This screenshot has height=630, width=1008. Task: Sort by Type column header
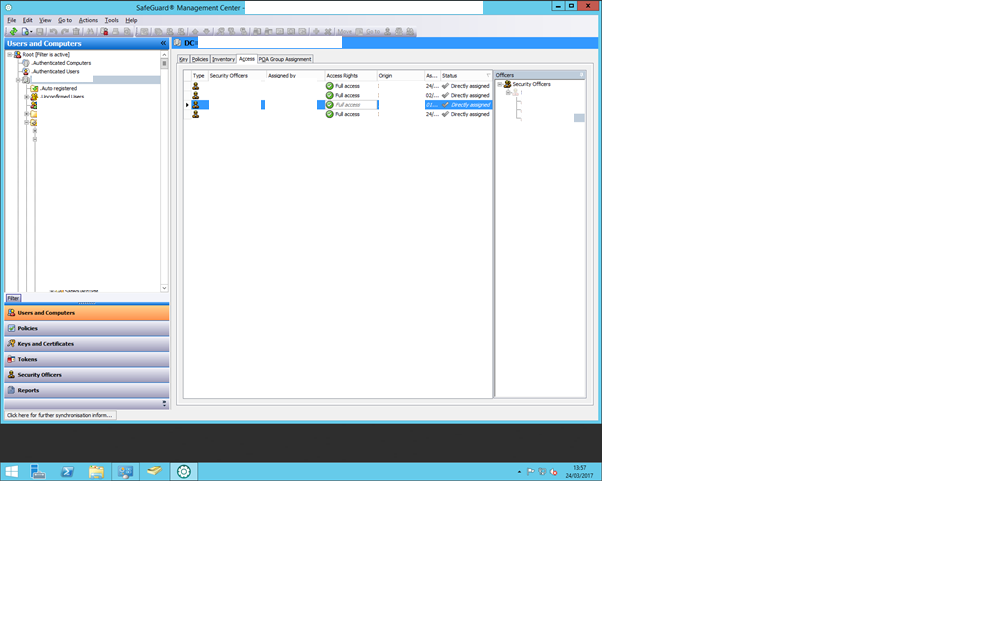(x=199, y=76)
